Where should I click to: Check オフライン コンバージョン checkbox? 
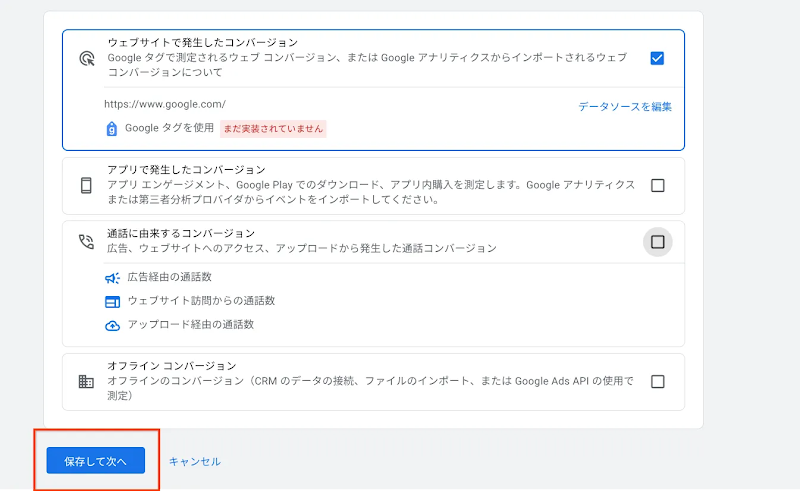(658, 381)
